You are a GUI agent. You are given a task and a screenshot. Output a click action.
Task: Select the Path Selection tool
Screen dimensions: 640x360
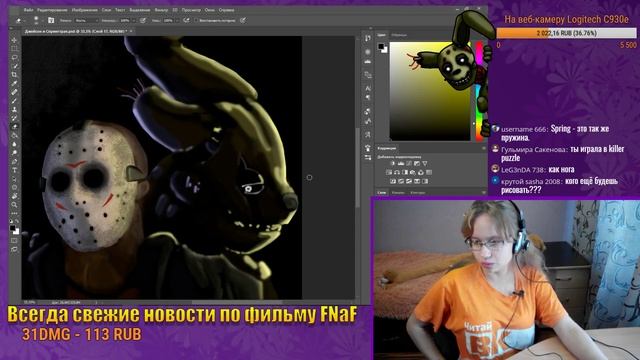pyautogui.click(x=14, y=179)
